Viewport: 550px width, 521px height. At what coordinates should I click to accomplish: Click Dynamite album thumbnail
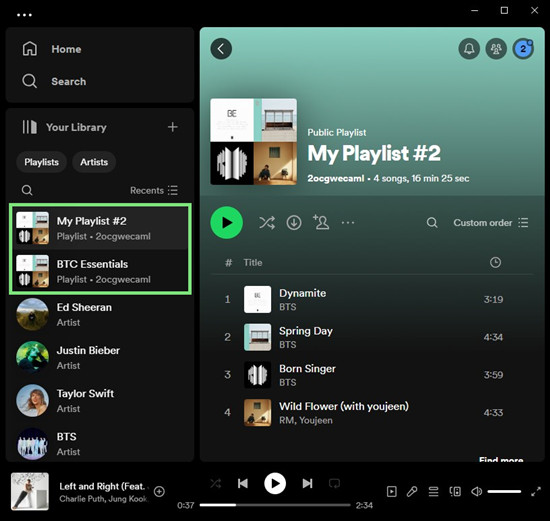point(257,299)
